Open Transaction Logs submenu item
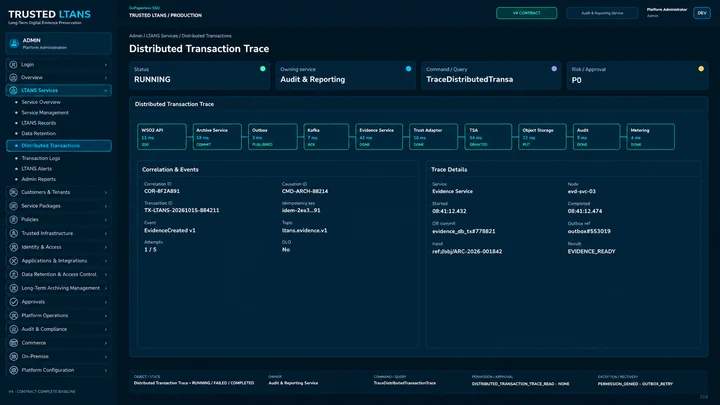Viewport: 720px width, 405px height. pyautogui.click(x=41, y=158)
